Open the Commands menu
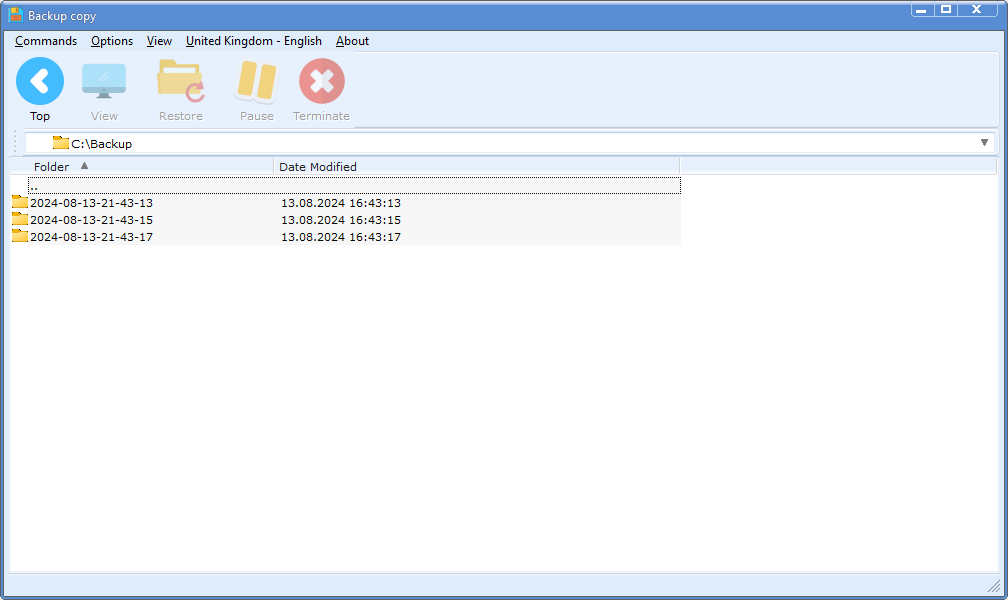The width and height of the screenshot is (1008, 600). [x=46, y=41]
